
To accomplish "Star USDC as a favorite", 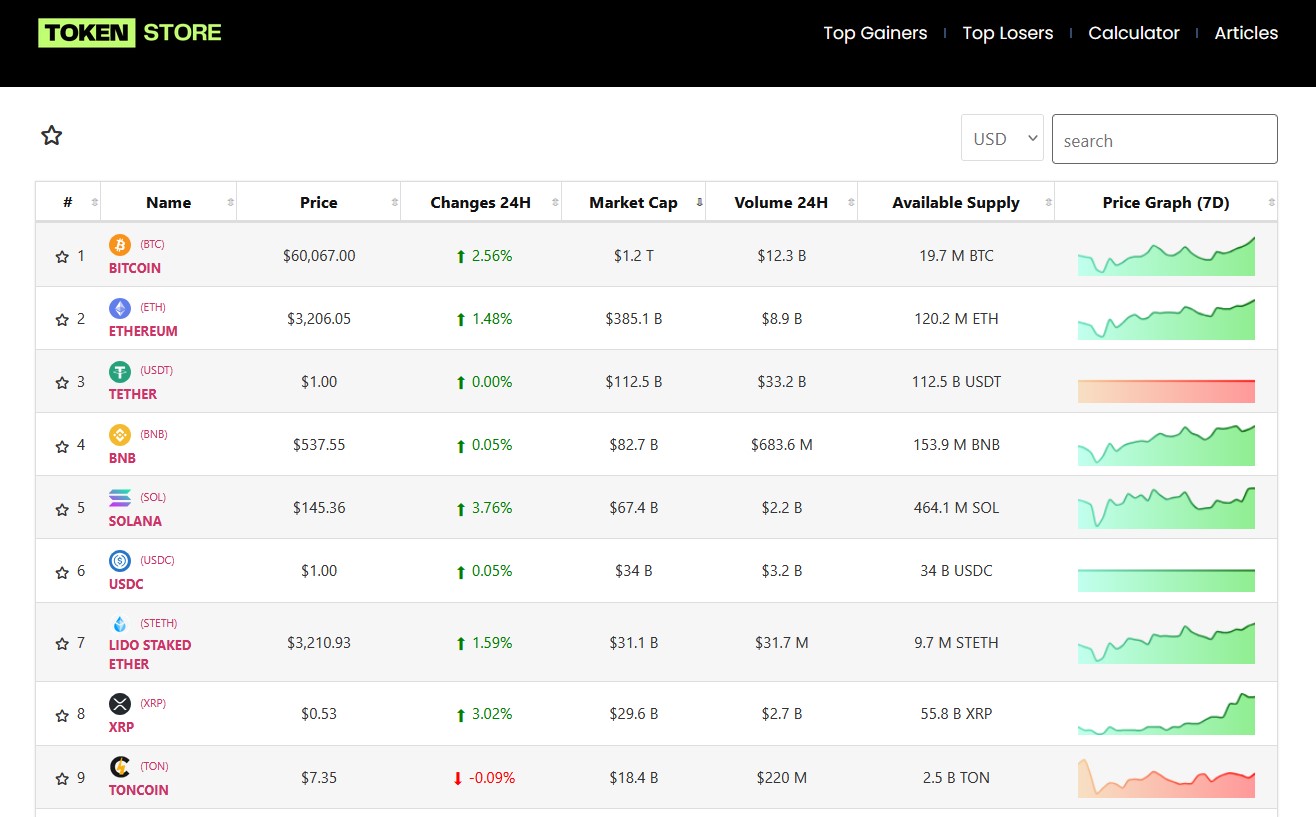I will [x=62, y=572].
